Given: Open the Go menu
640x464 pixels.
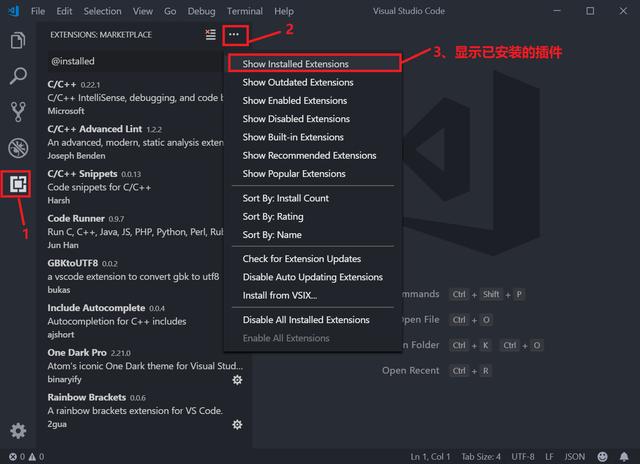Looking at the screenshot, I should (170, 11).
